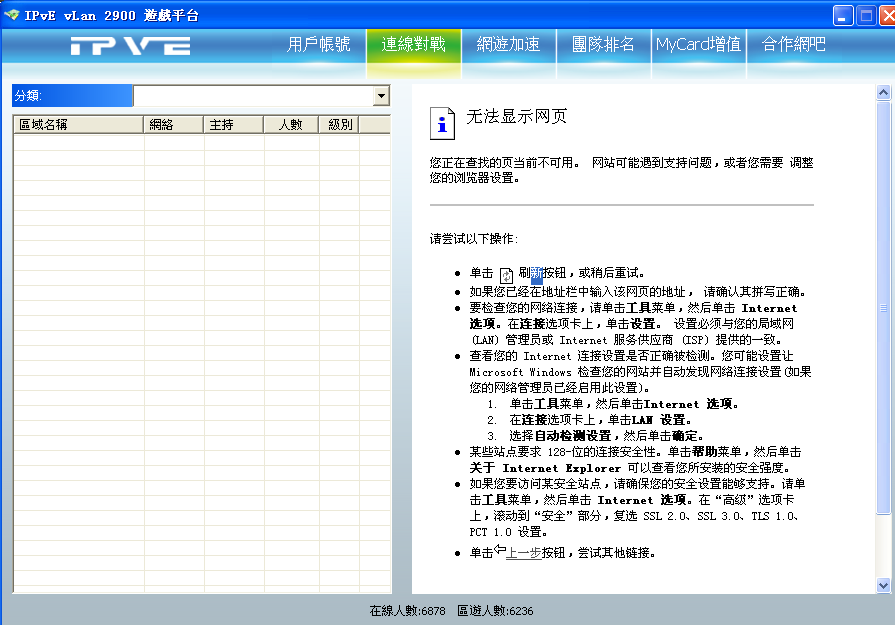Click the info icon beside 无法显示网页
Image resolution: width=895 pixels, height=625 pixels.
click(442, 122)
